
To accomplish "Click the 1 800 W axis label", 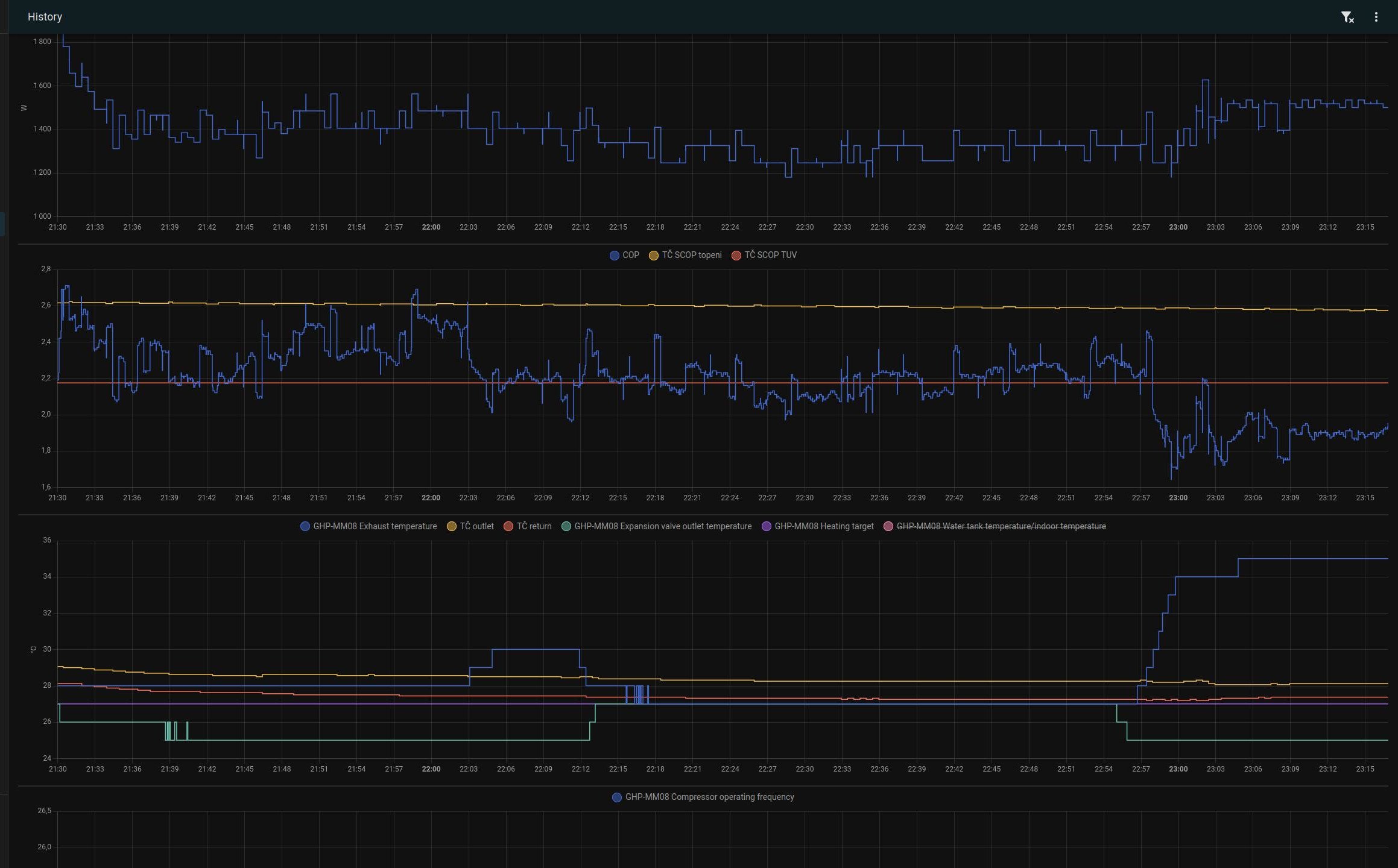I will click(42, 42).
